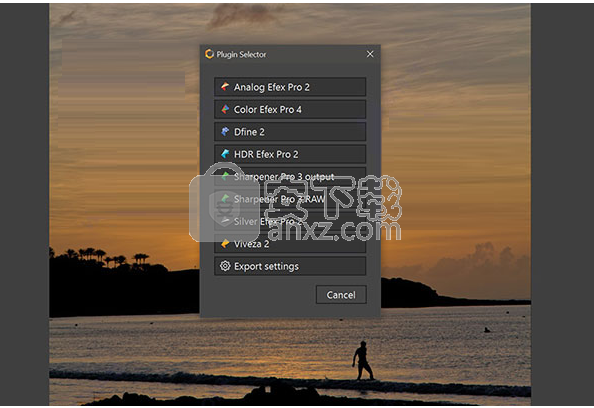Open Color Efex Pro 4
Image resolution: width=594 pixels, height=408 pixels.
pos(290,109)
